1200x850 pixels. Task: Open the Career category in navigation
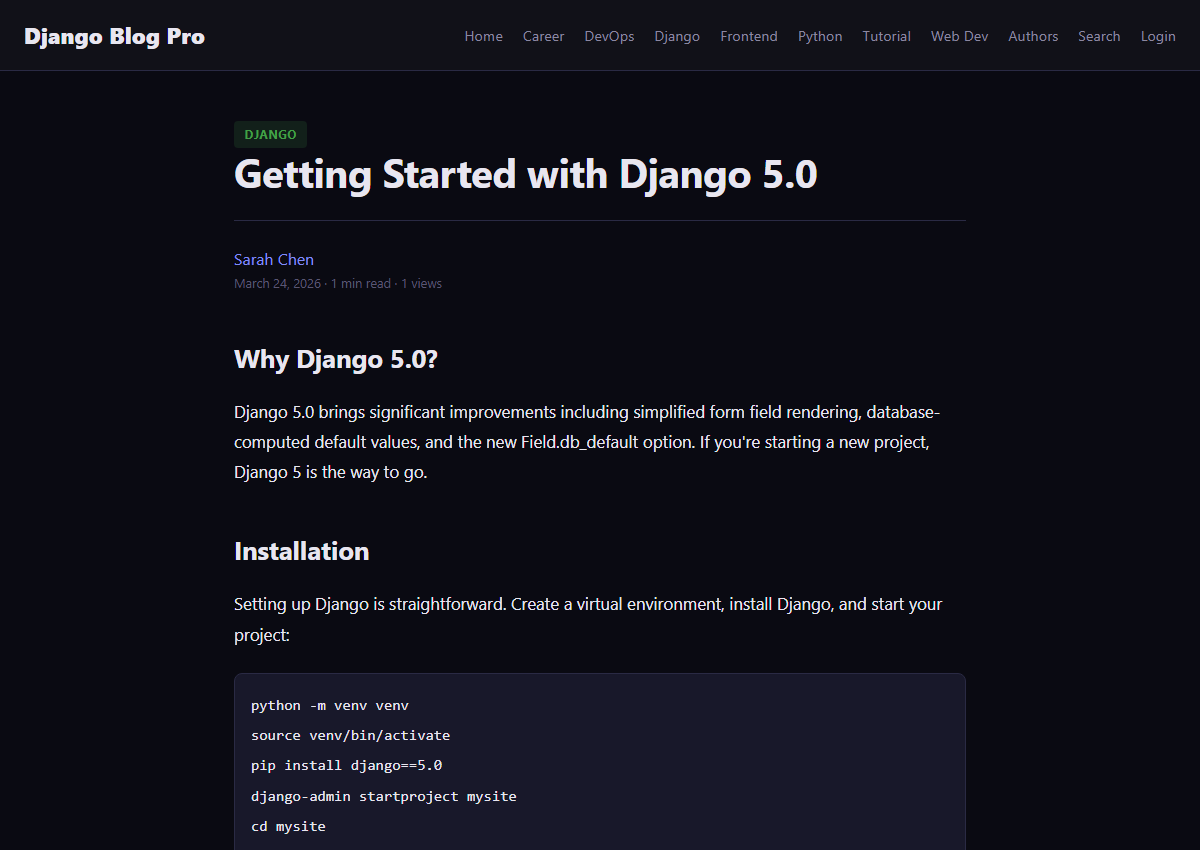point(543,36)
